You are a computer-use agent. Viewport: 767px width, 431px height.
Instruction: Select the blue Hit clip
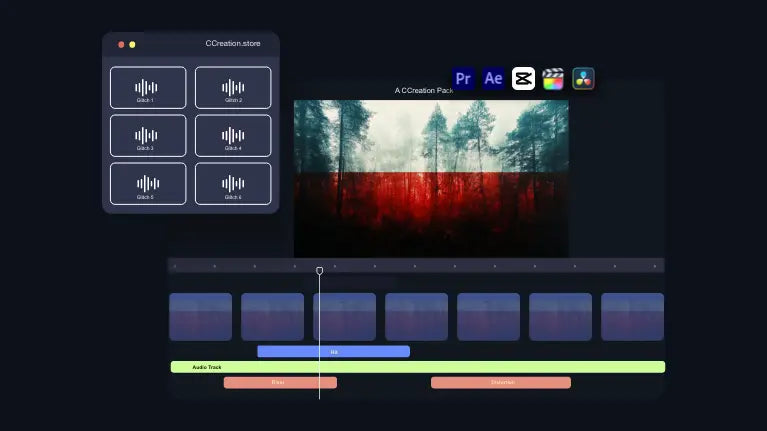[x=333, y=351]
